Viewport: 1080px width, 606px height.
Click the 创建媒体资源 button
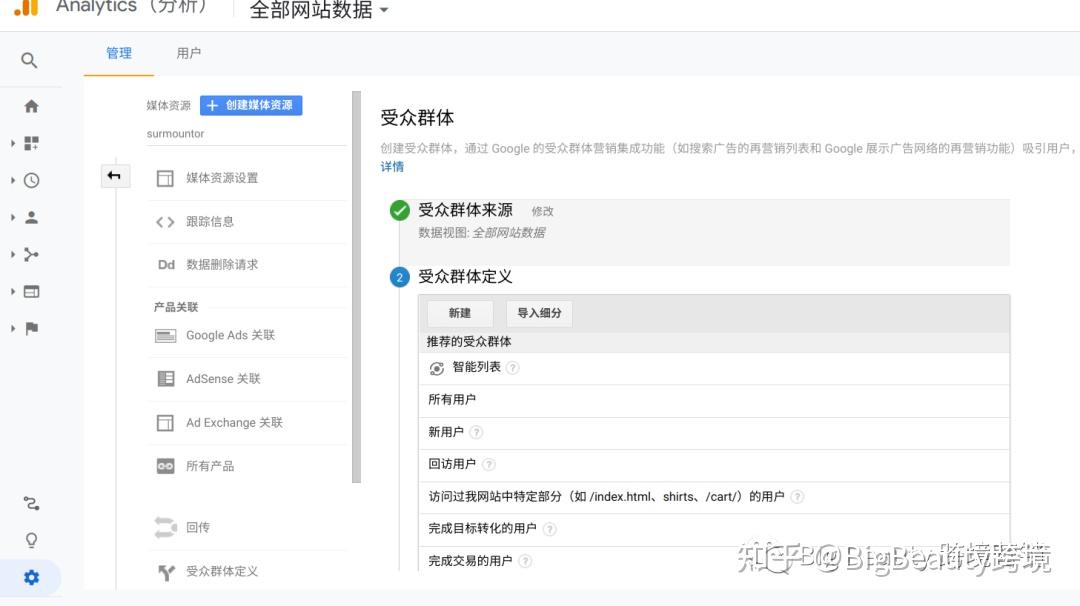pos(251,105)
